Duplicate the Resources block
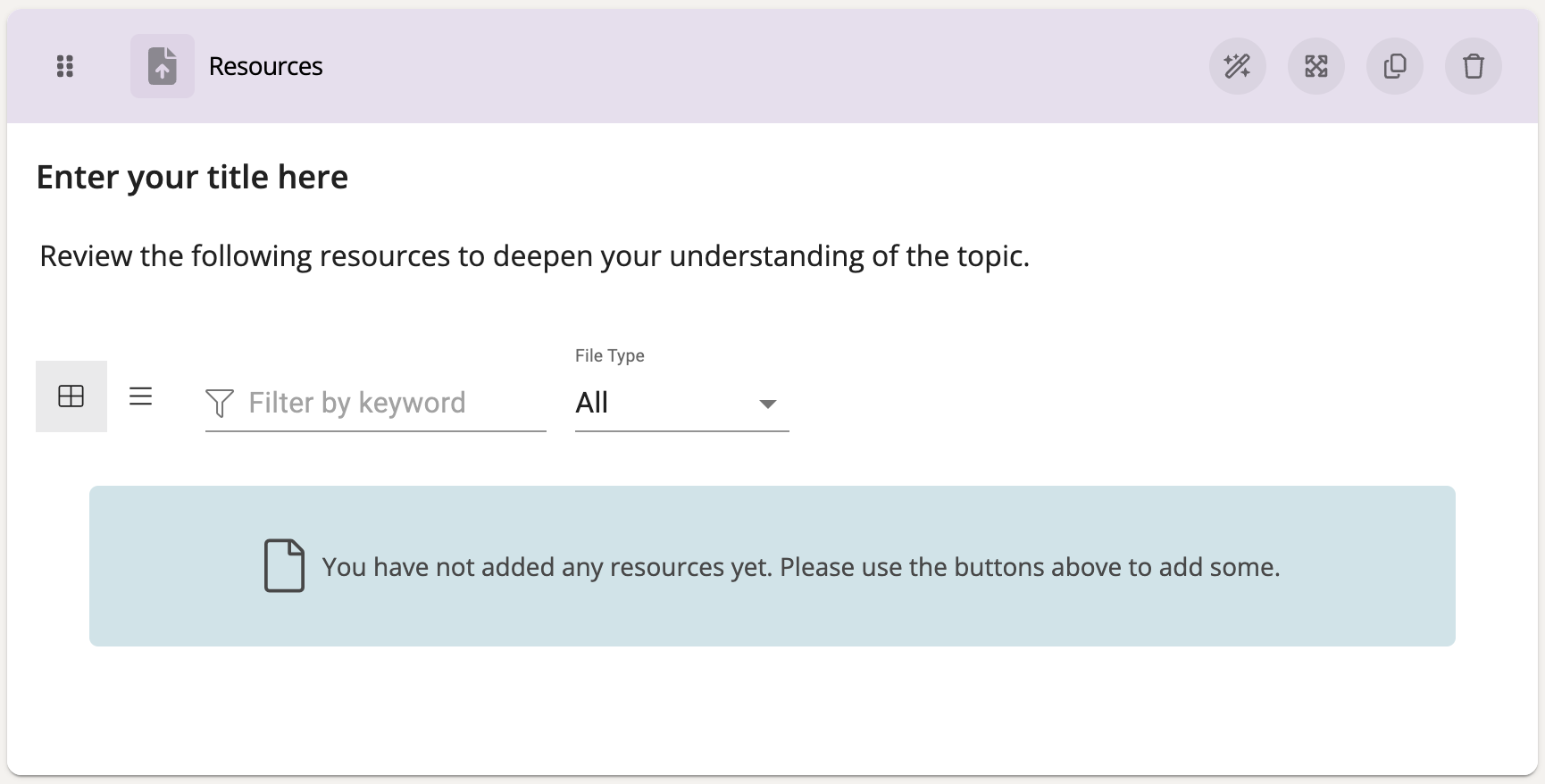The width and height of the screenshot is (1545, 784). pyautogui.click(x=1394, y=66)
